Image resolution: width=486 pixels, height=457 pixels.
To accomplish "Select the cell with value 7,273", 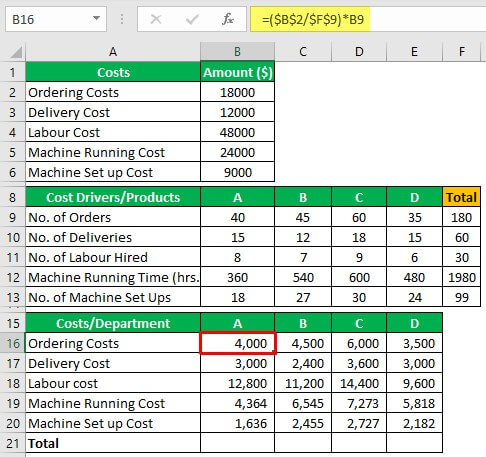I will [x=359, y=403].
